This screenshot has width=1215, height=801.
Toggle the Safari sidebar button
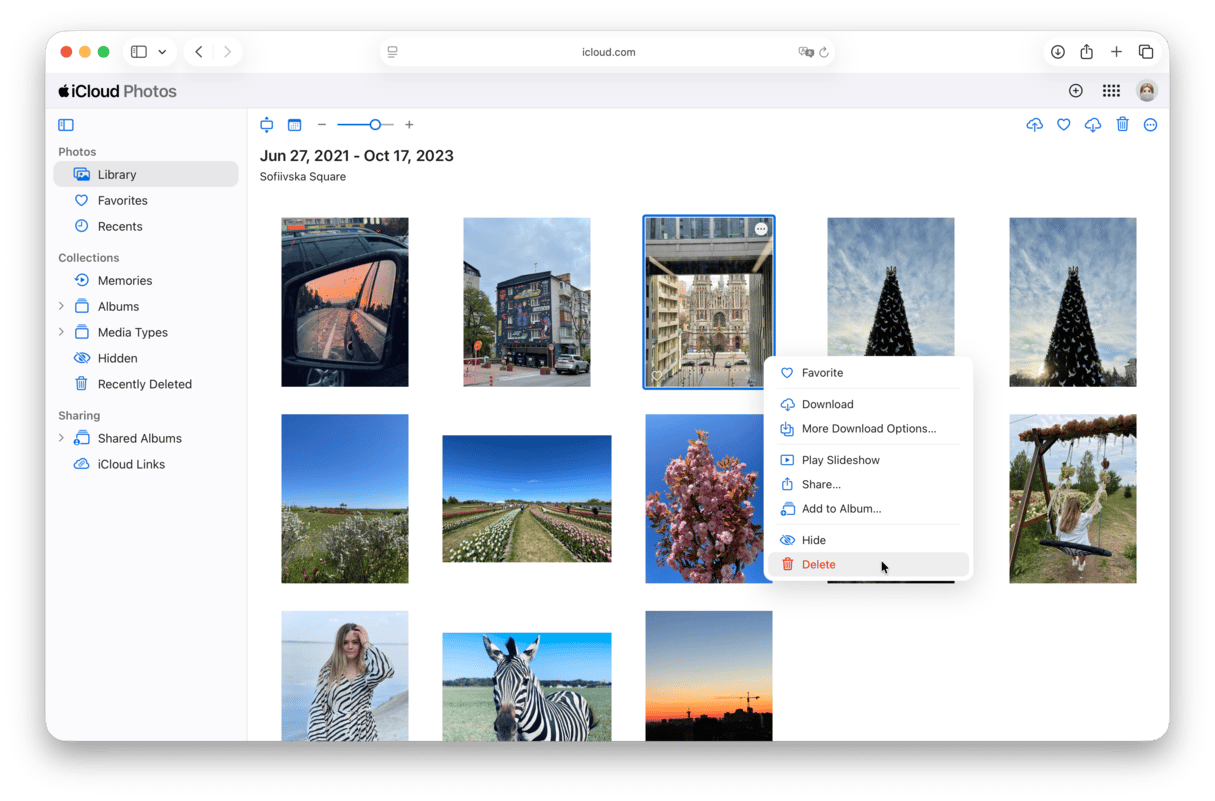click(x=139, y=52)
